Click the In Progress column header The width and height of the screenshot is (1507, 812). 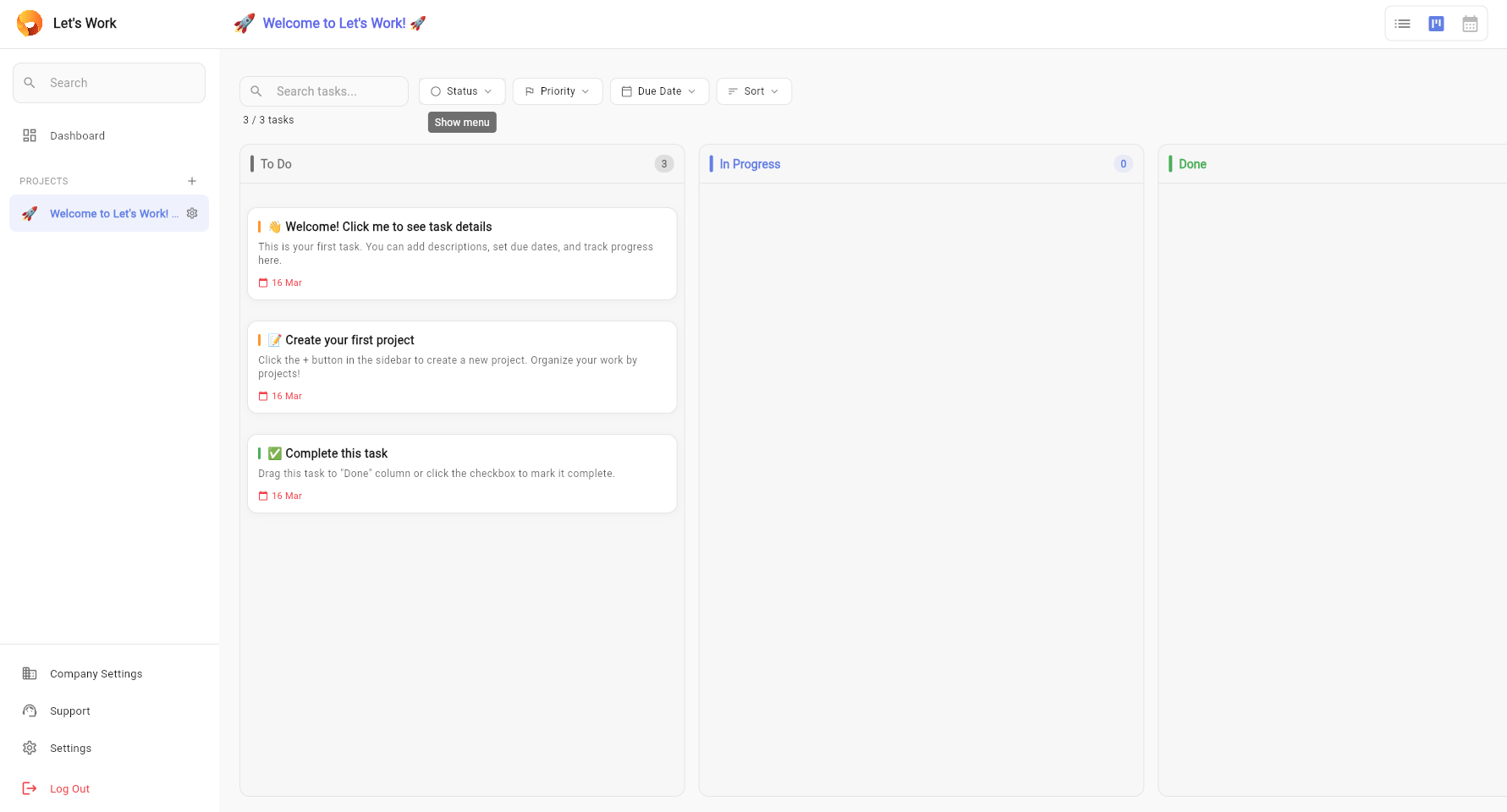click(921, 164)
